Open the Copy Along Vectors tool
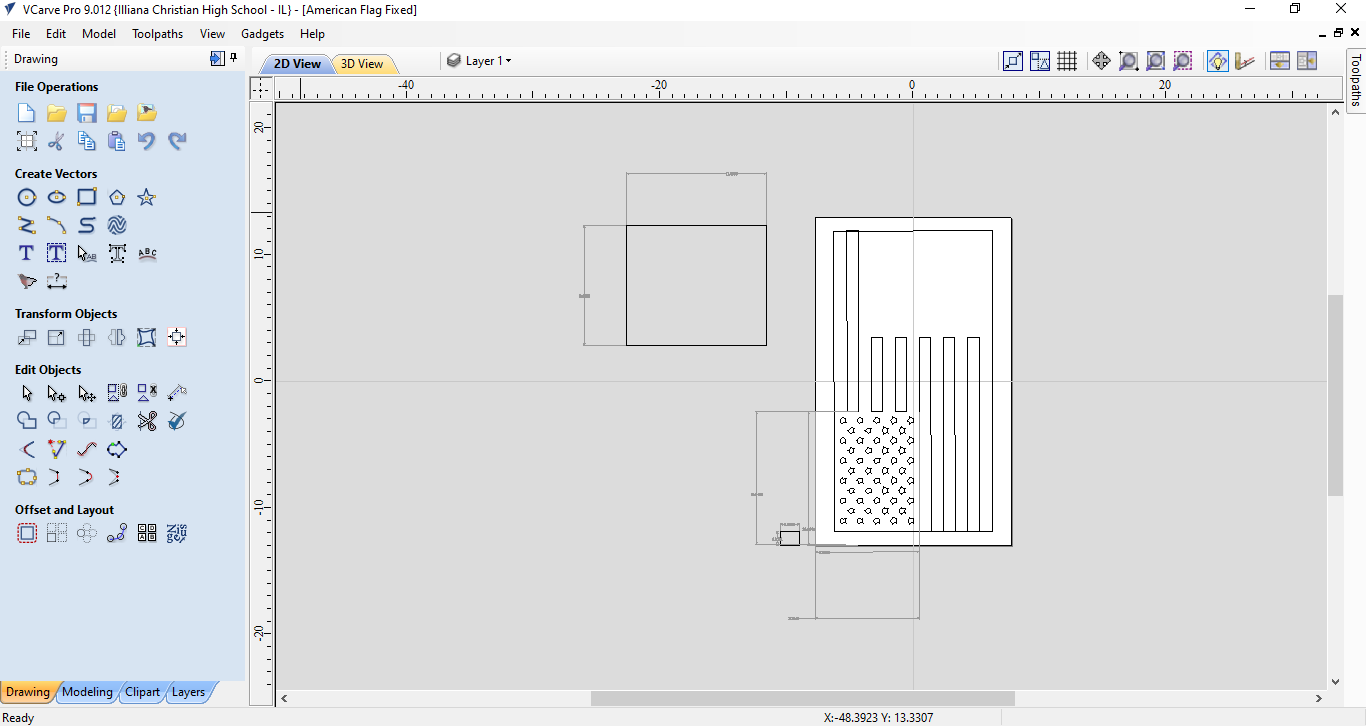 [117, 533]
